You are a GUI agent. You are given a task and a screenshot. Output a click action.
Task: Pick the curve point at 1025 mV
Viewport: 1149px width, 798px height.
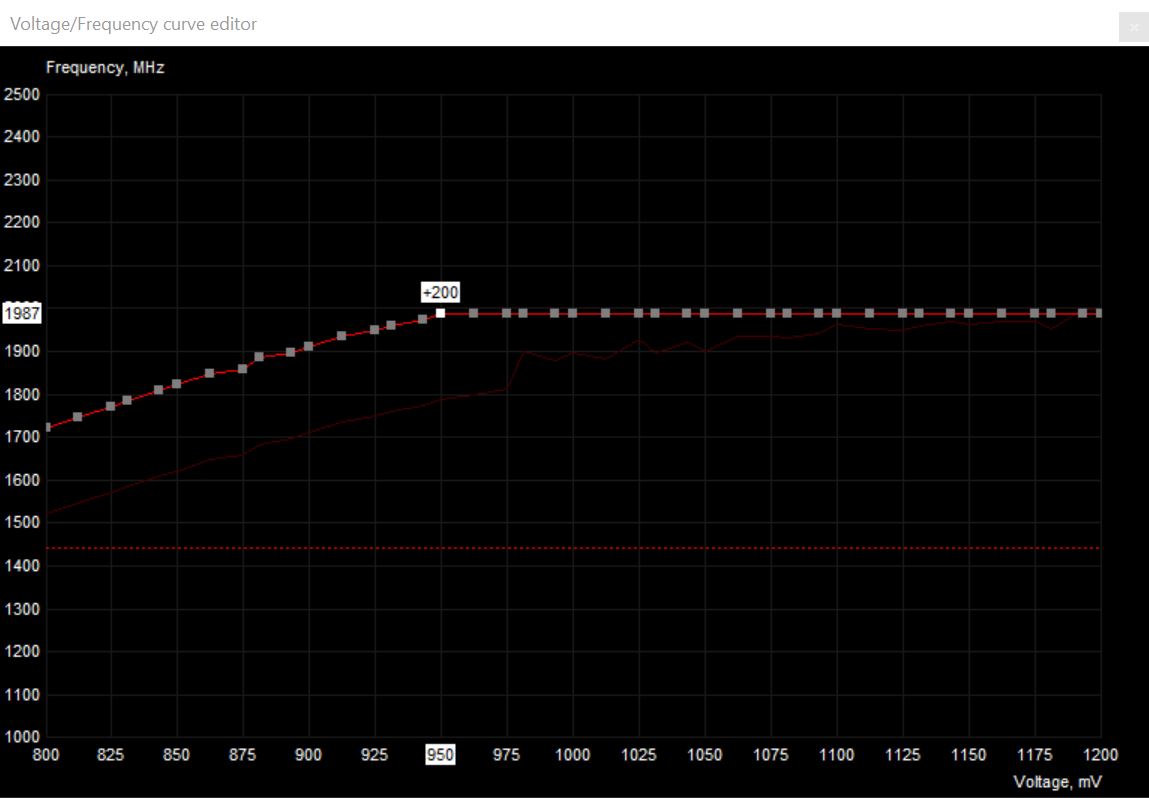(x=637, y=313)
